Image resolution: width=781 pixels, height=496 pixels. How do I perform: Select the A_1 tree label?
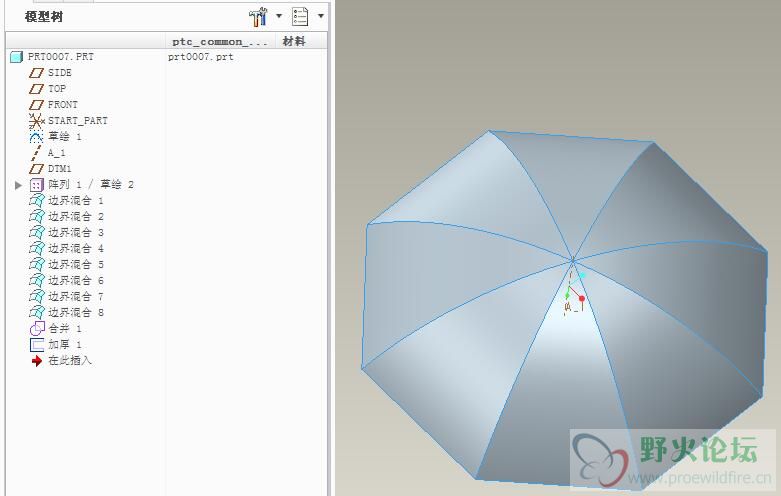pos(57,153)
